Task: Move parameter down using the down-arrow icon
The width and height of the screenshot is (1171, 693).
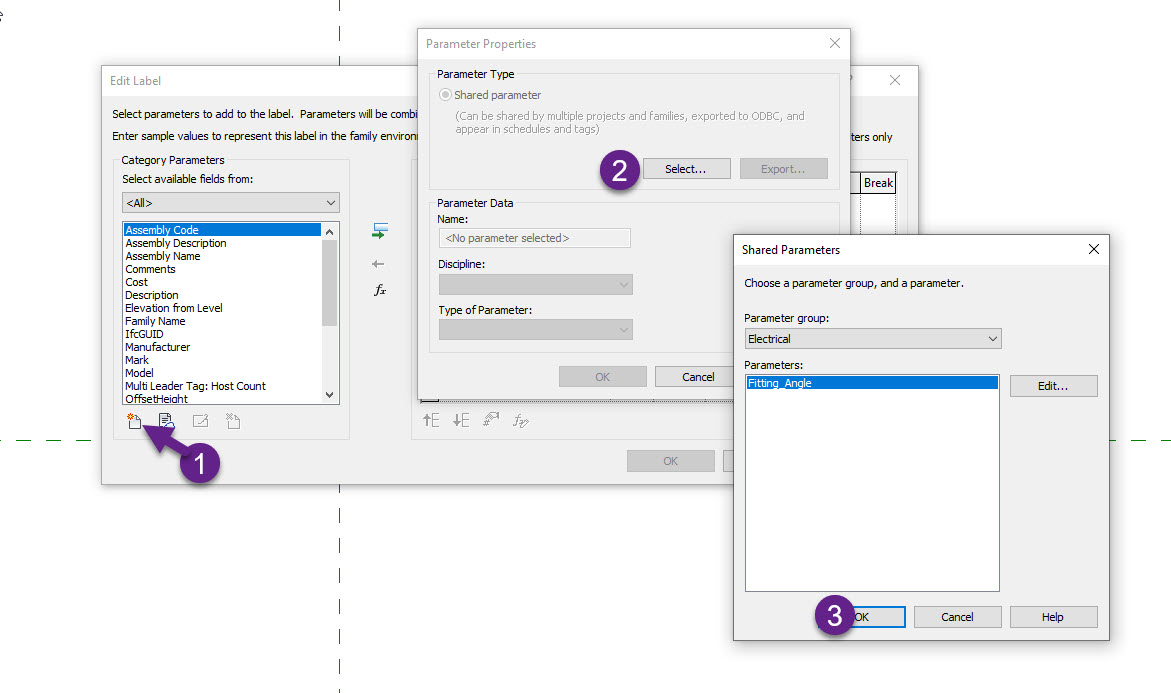Action: coord(460,420)
